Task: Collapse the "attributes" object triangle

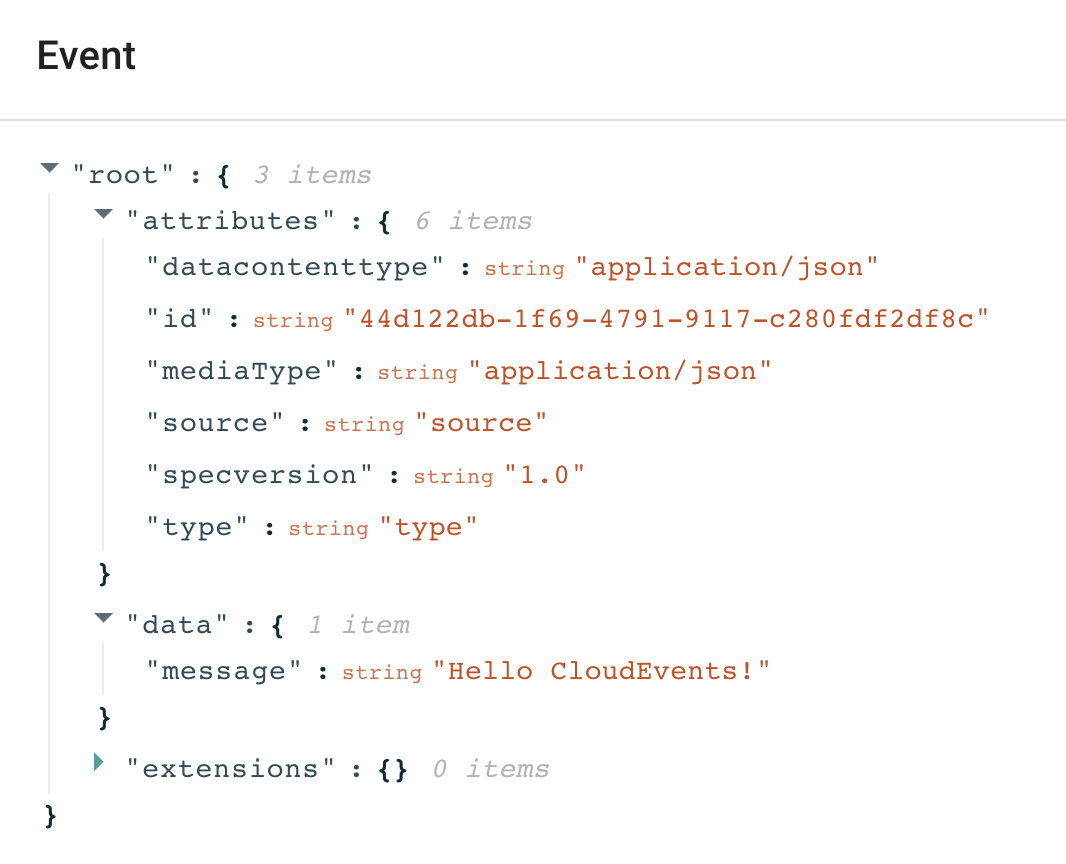Action: pos(103,214)
